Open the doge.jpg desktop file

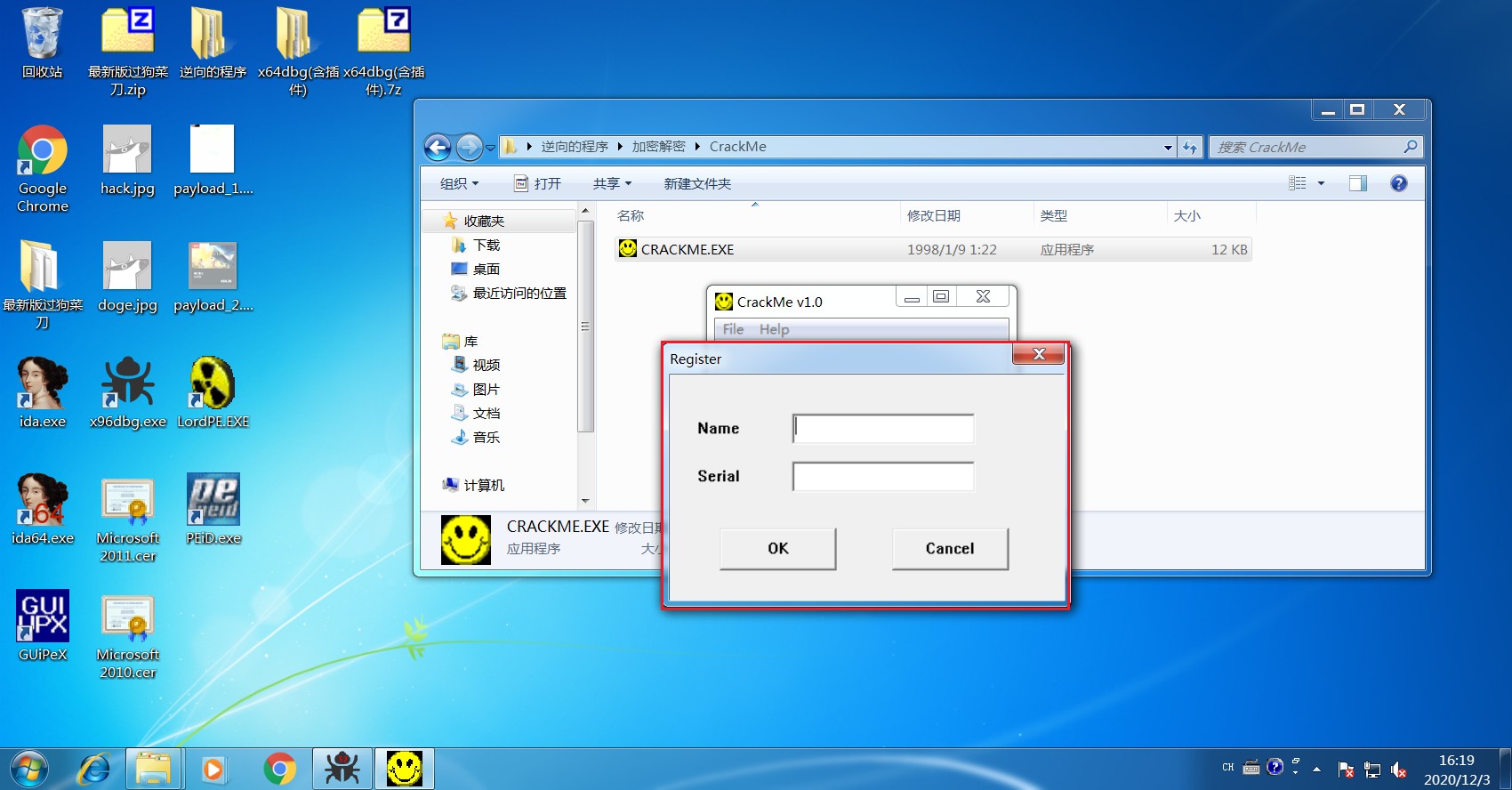(x=127, y=277)
